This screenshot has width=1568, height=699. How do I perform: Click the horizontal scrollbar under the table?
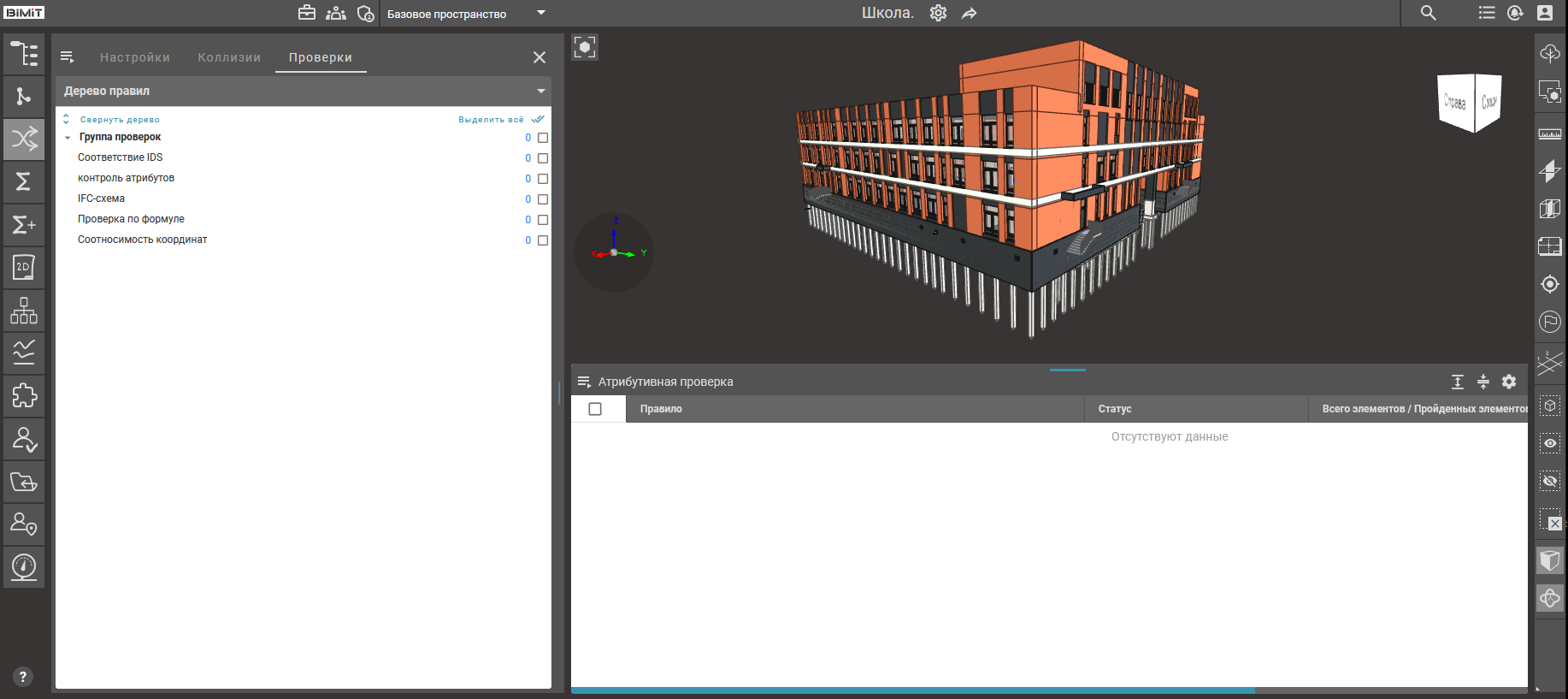click(x=912, y=690)
